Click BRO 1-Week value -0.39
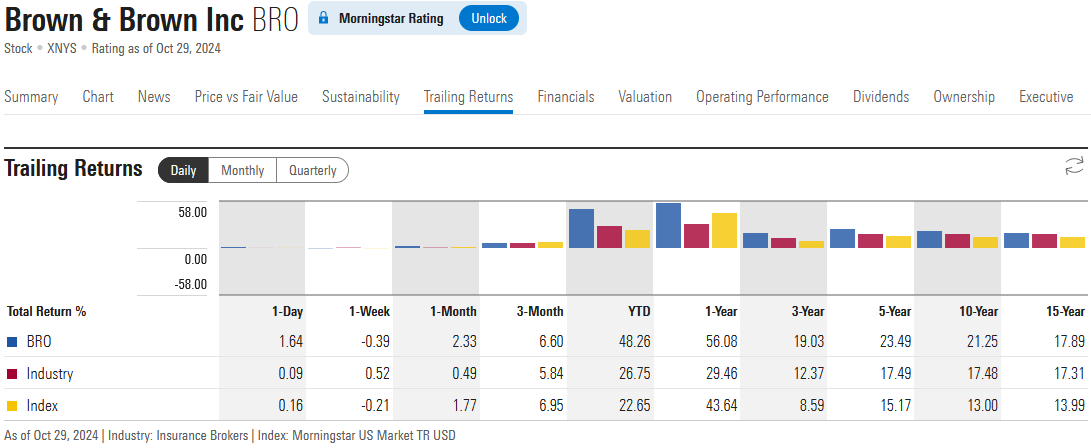 click(376, 342)
